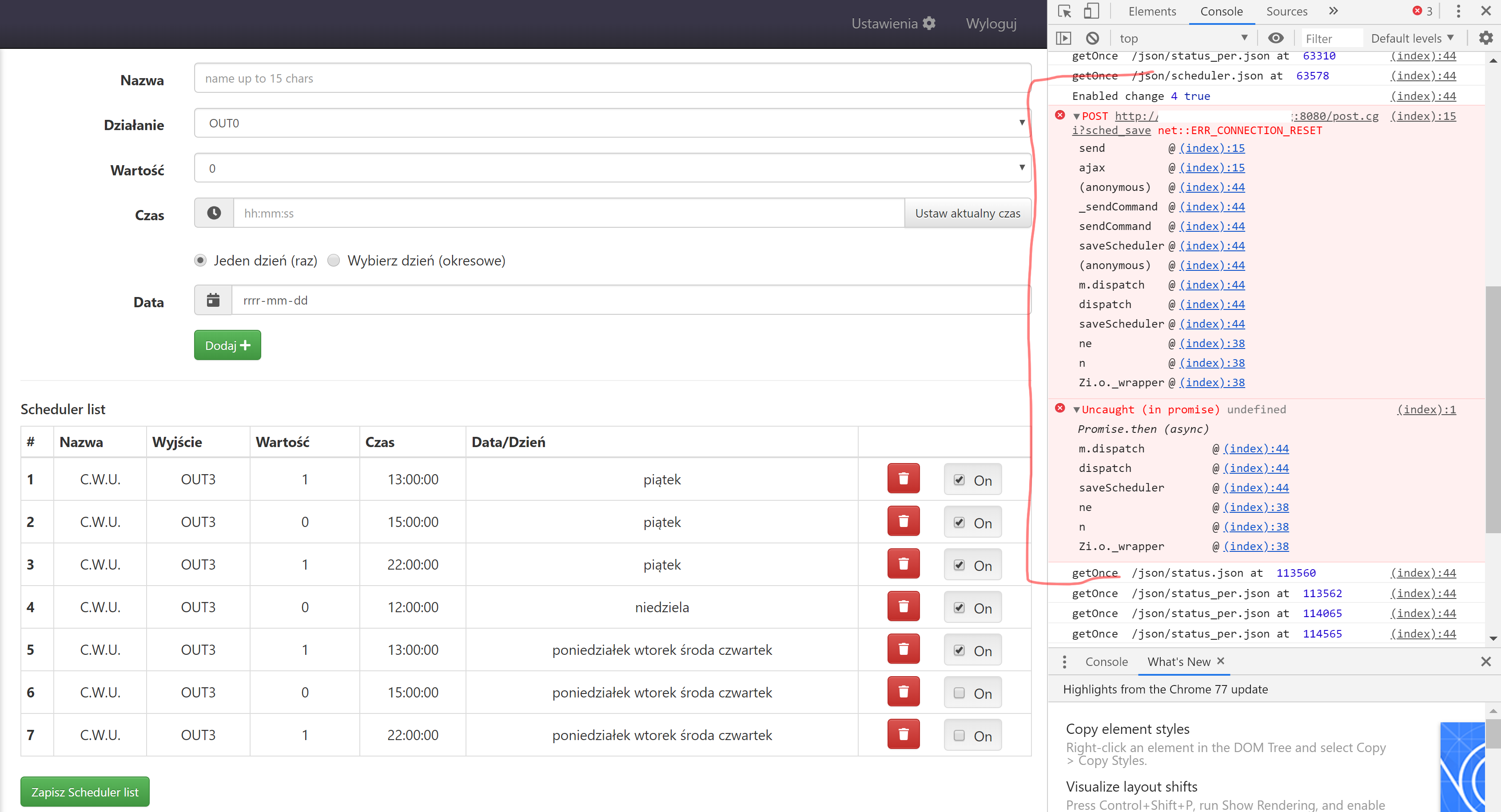Select Wybierz dzień (okresowe) radio button
The image size is (1501, 812).
[334, 260]
